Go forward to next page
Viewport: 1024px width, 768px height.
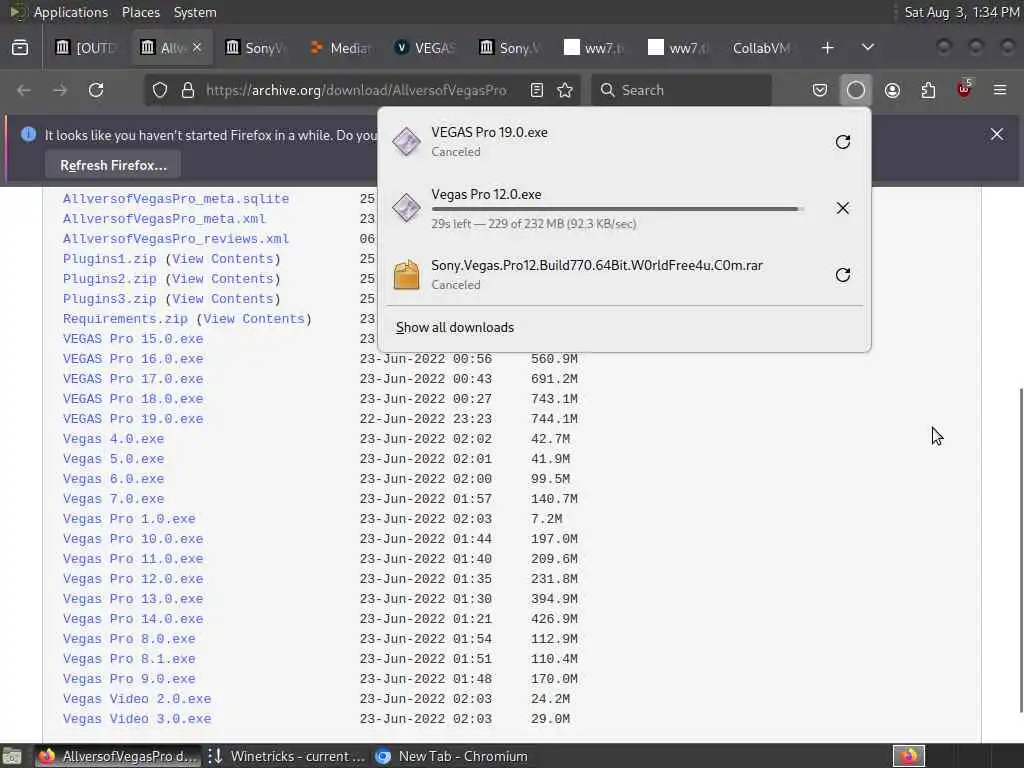pyautogui.click(x=60, y=90)
